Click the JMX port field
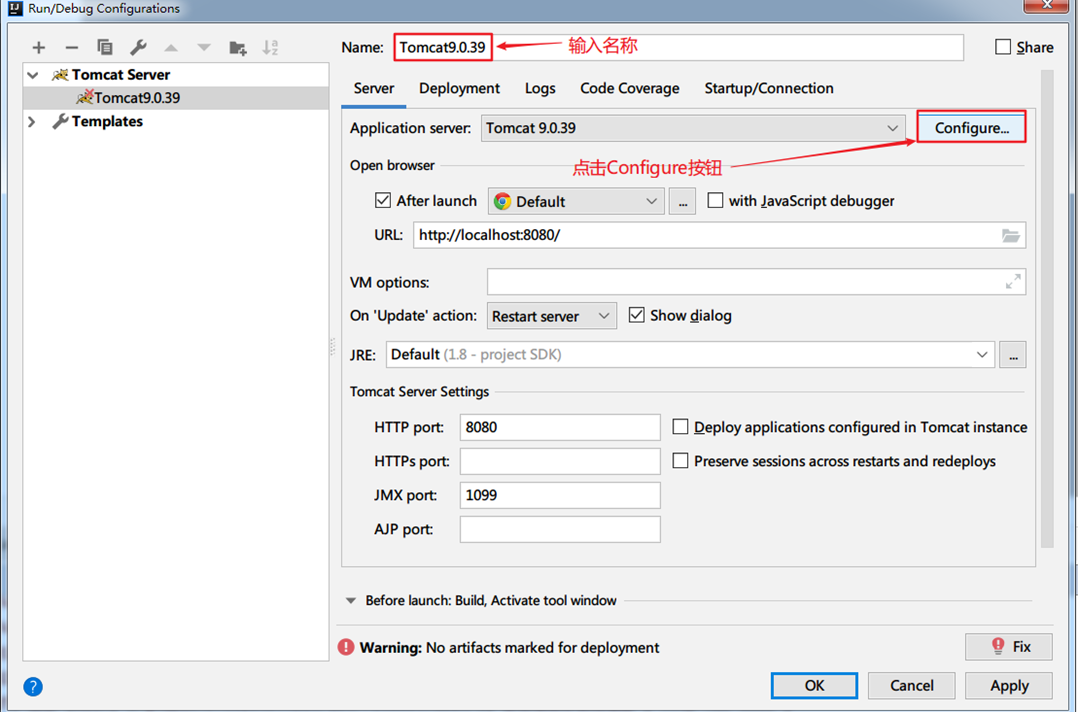Image resolution: width=1078 pixels, height=712 pixels. pyautogui.click(x=560, y=495)
